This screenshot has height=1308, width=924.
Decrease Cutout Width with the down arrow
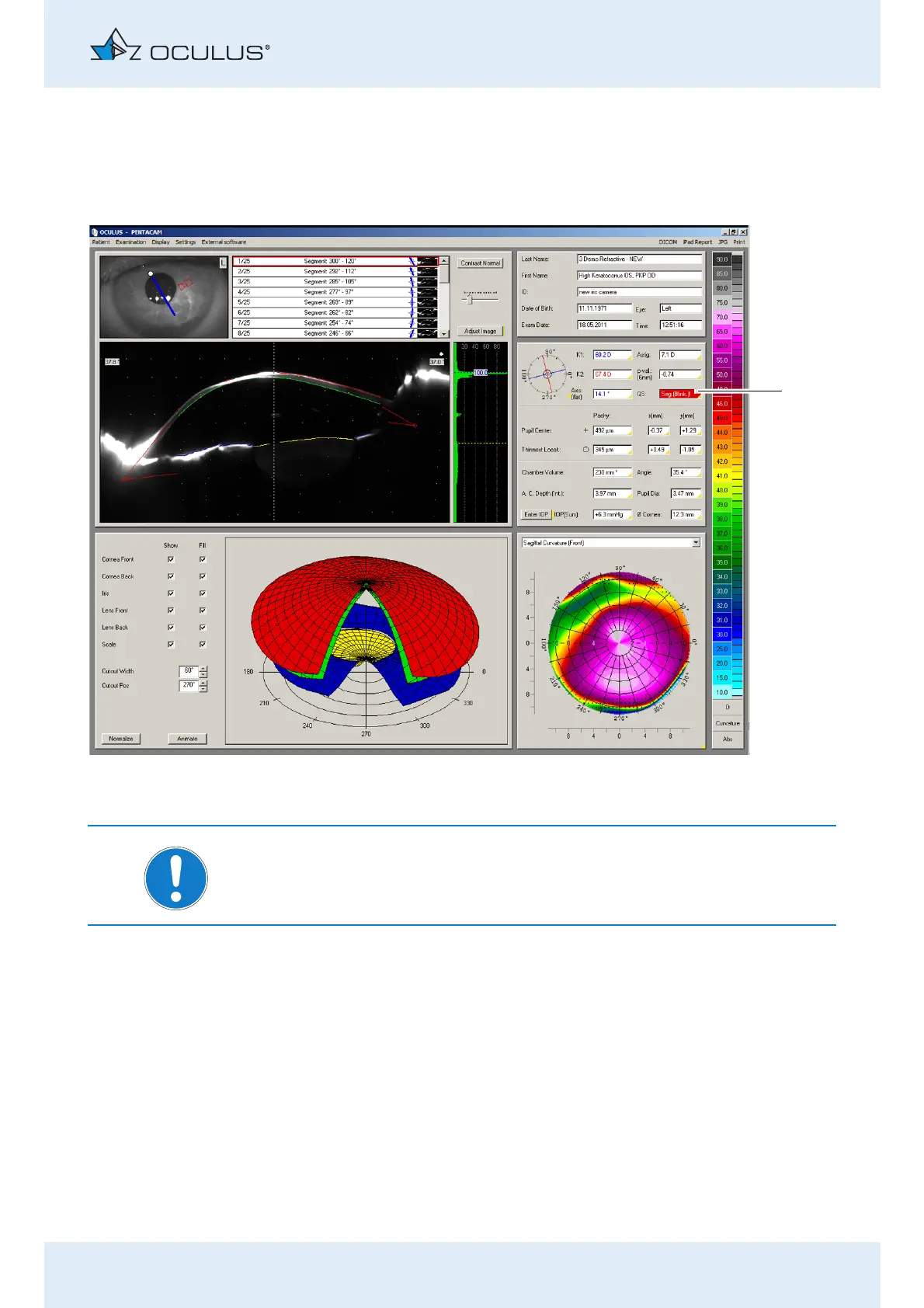pyautogui.click(x=203, y=674)
